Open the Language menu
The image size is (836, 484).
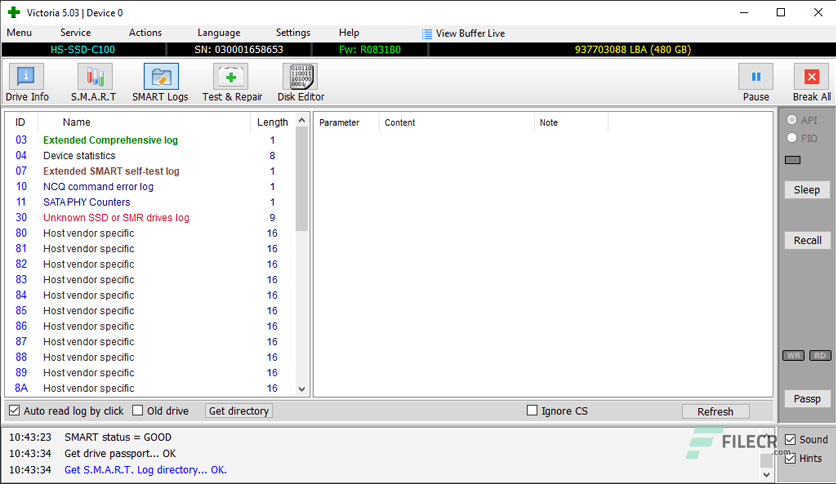click(x=219, y=33)
